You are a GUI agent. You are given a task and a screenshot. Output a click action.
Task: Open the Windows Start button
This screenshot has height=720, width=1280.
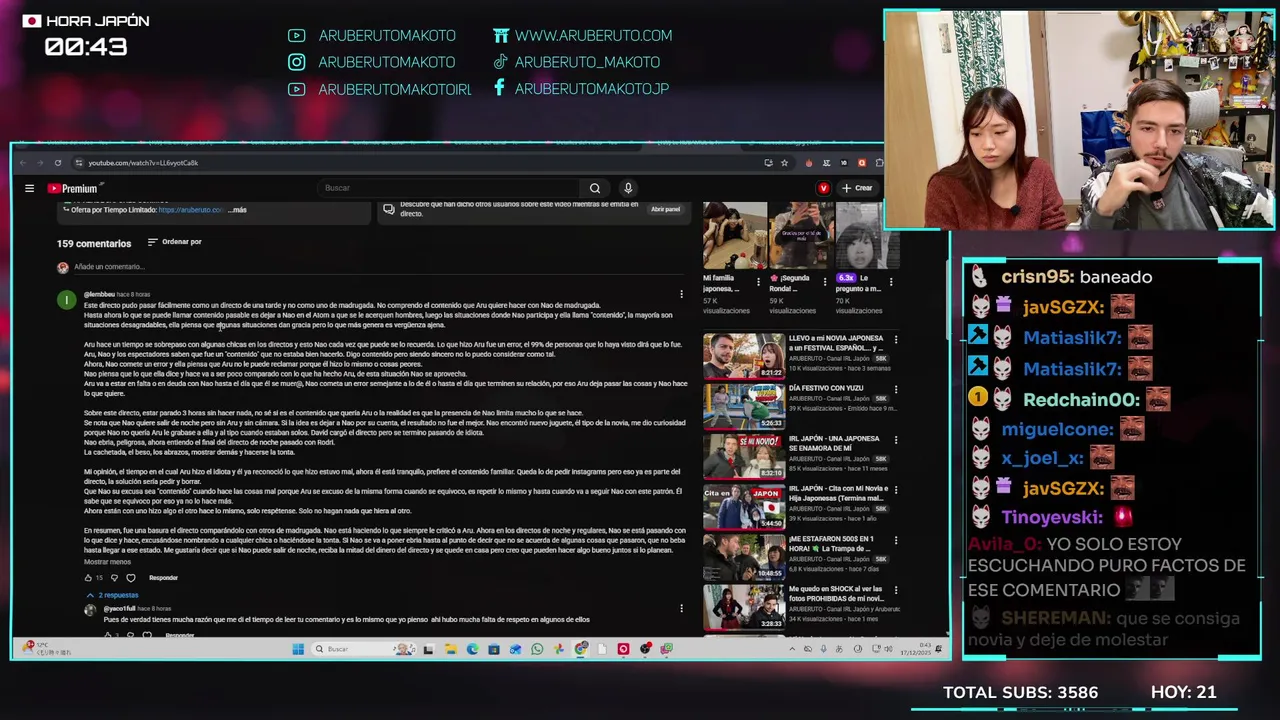point(297,649)
